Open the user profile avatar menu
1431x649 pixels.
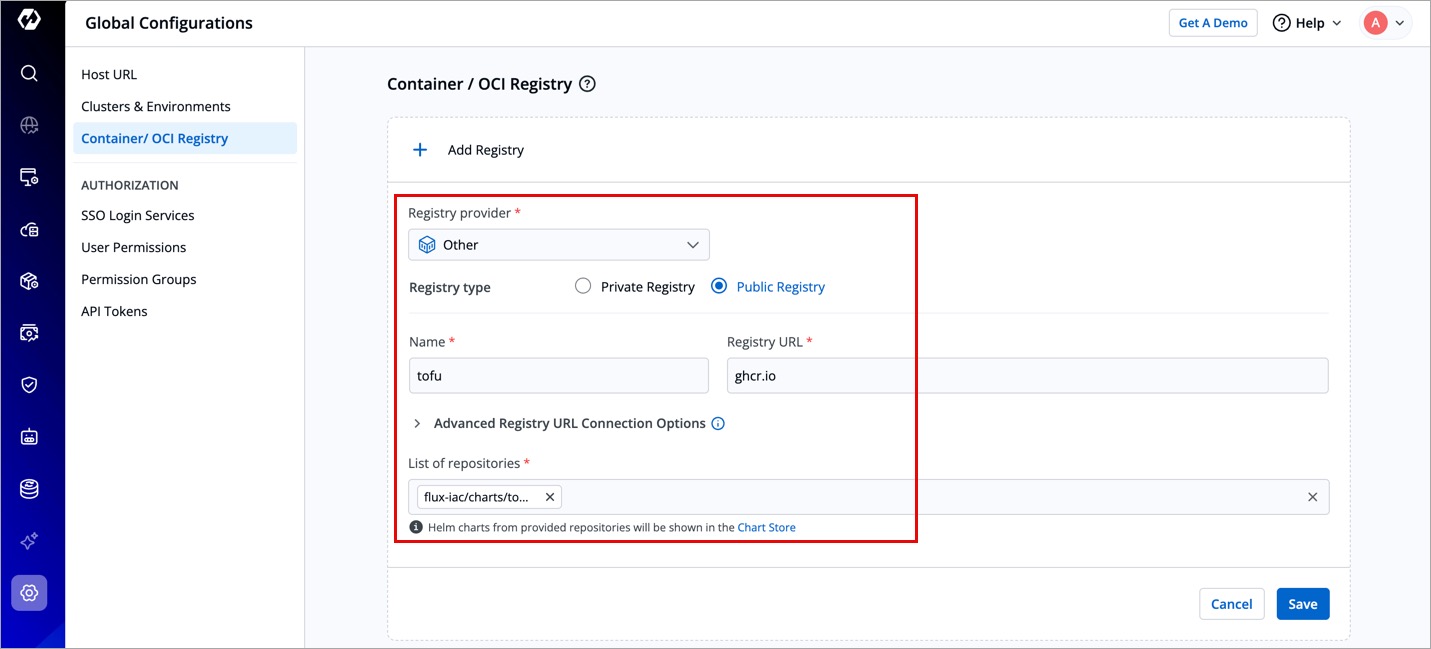click(x=1386, y=23)
